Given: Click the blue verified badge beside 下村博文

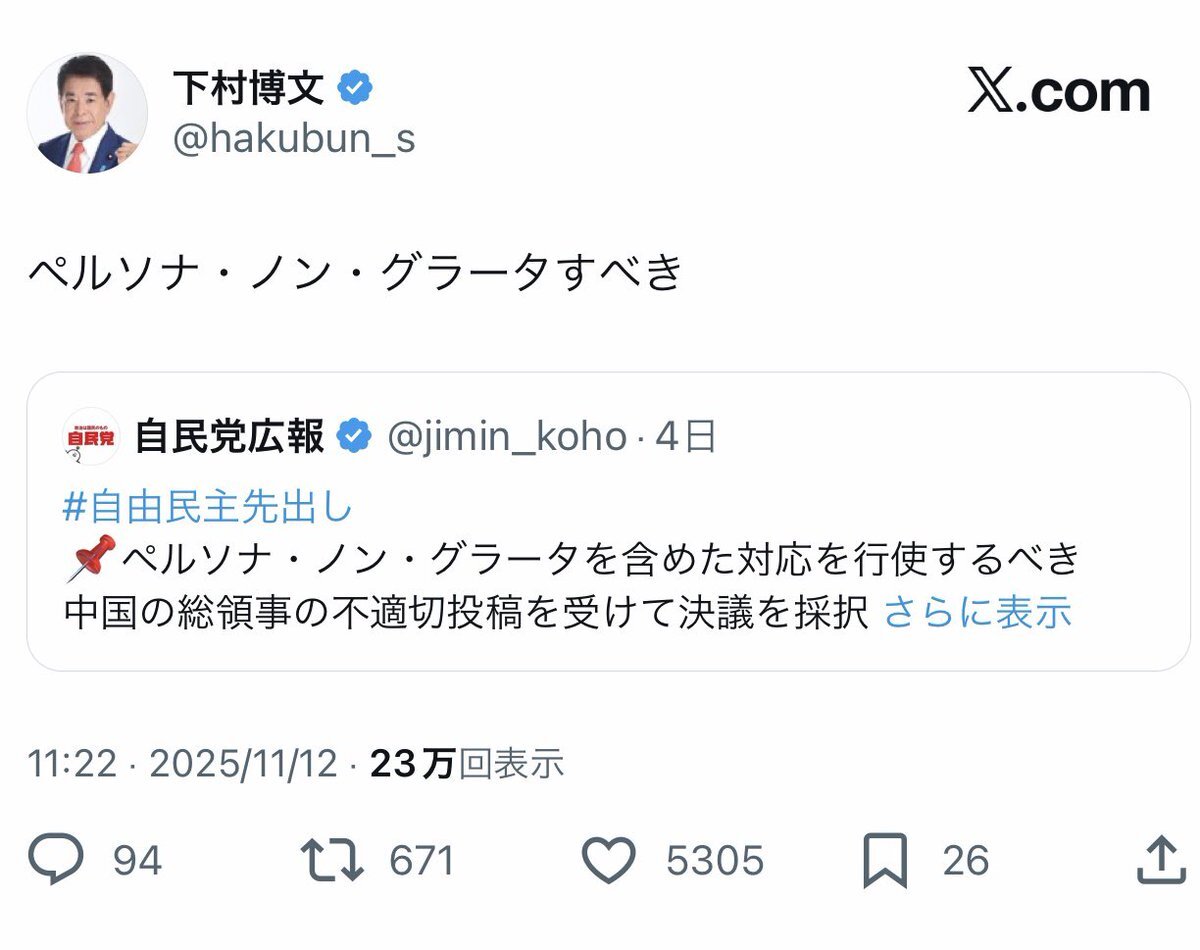Looking at the screenshot, I should coord(355,90).
